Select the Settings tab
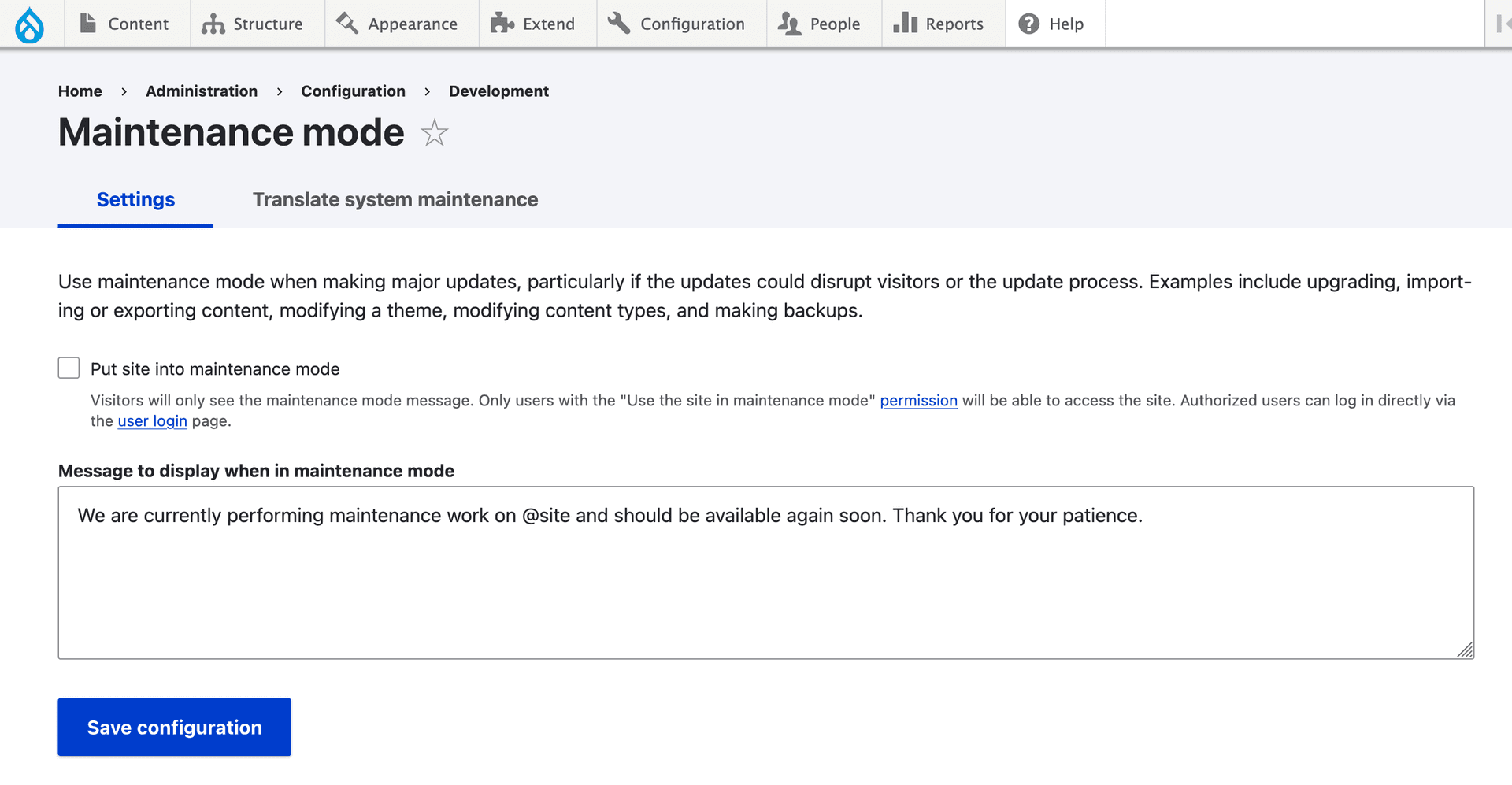 coord(135,200)
